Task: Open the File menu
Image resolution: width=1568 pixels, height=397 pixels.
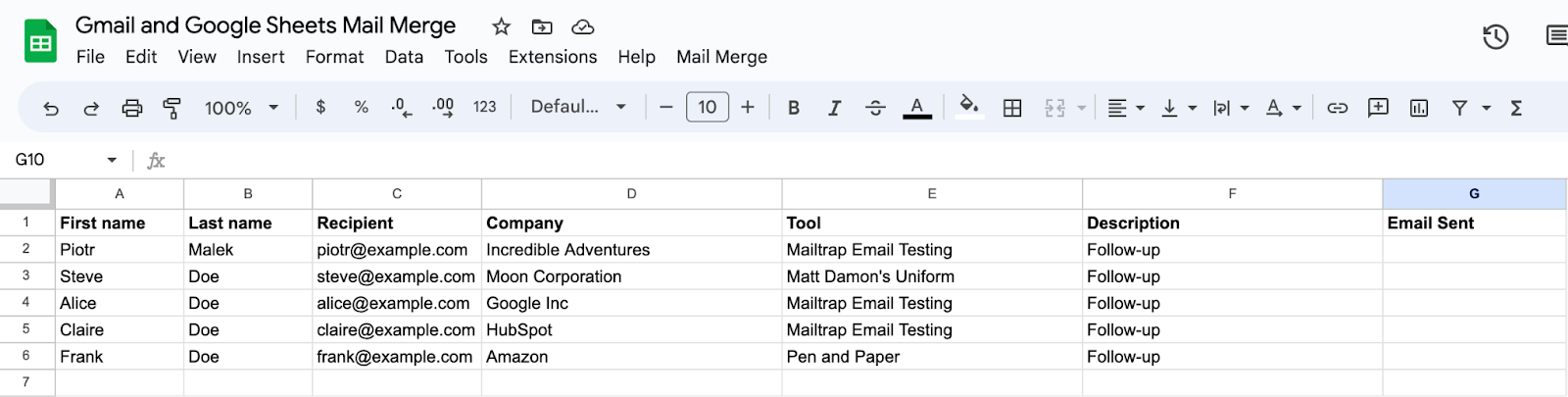Action: point(90,57)
